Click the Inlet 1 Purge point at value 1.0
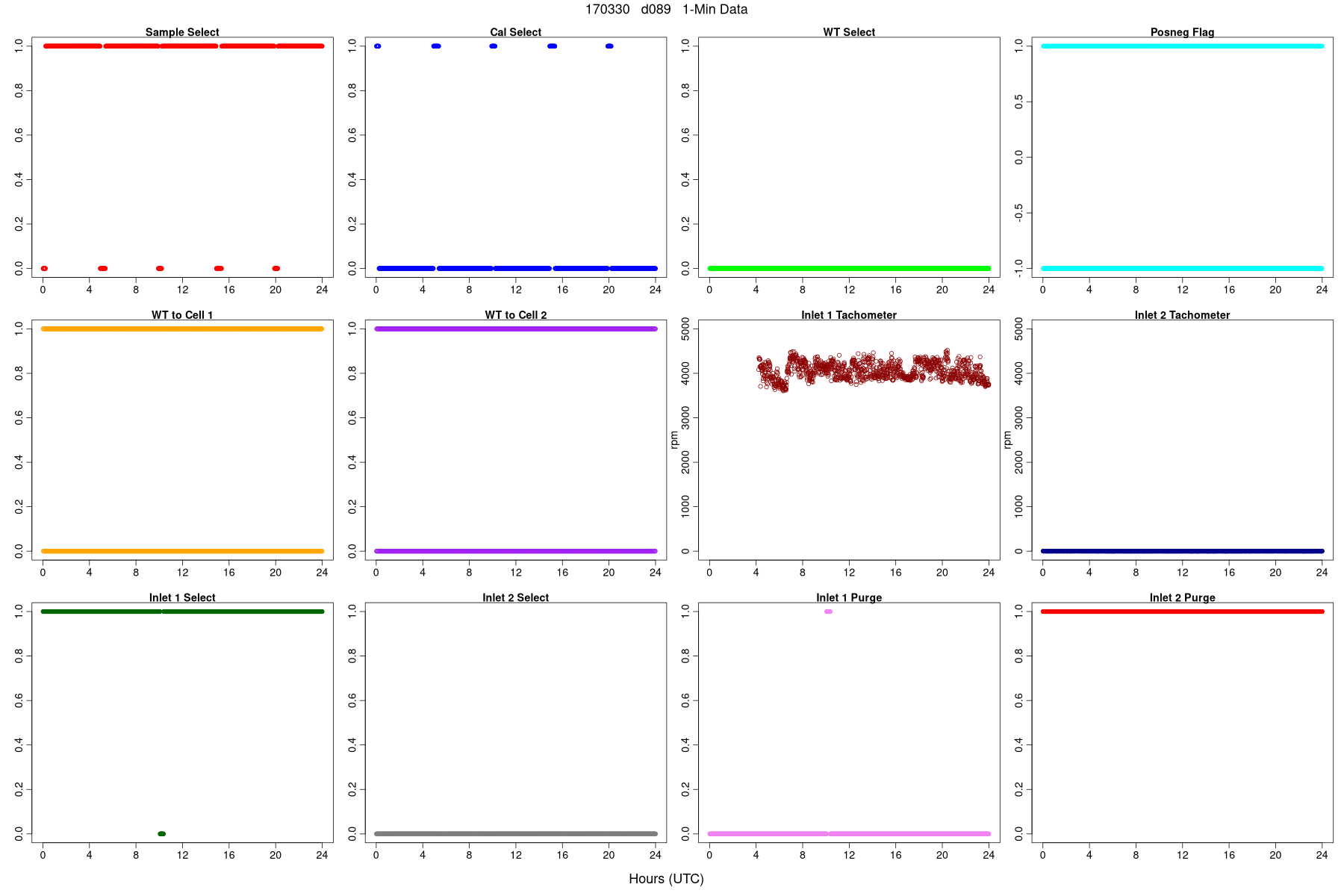Viewport: 1344px width, 896px height. point(828,612)
